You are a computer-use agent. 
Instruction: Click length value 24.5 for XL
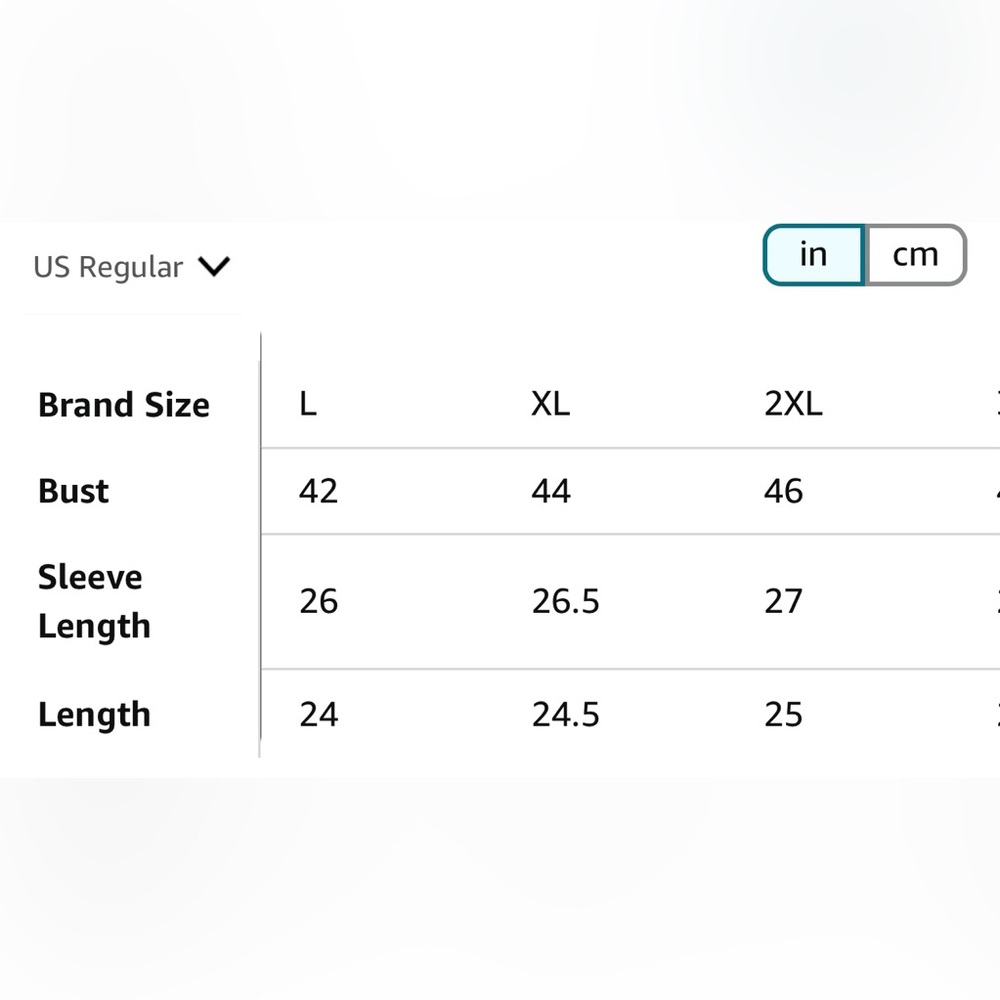tap(566, 714)
